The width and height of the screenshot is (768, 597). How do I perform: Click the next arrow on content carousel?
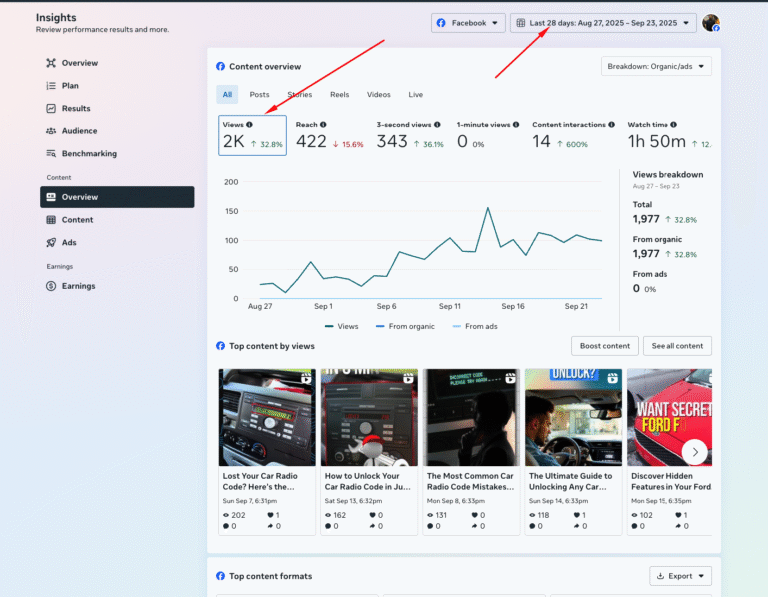pos(695,452)
